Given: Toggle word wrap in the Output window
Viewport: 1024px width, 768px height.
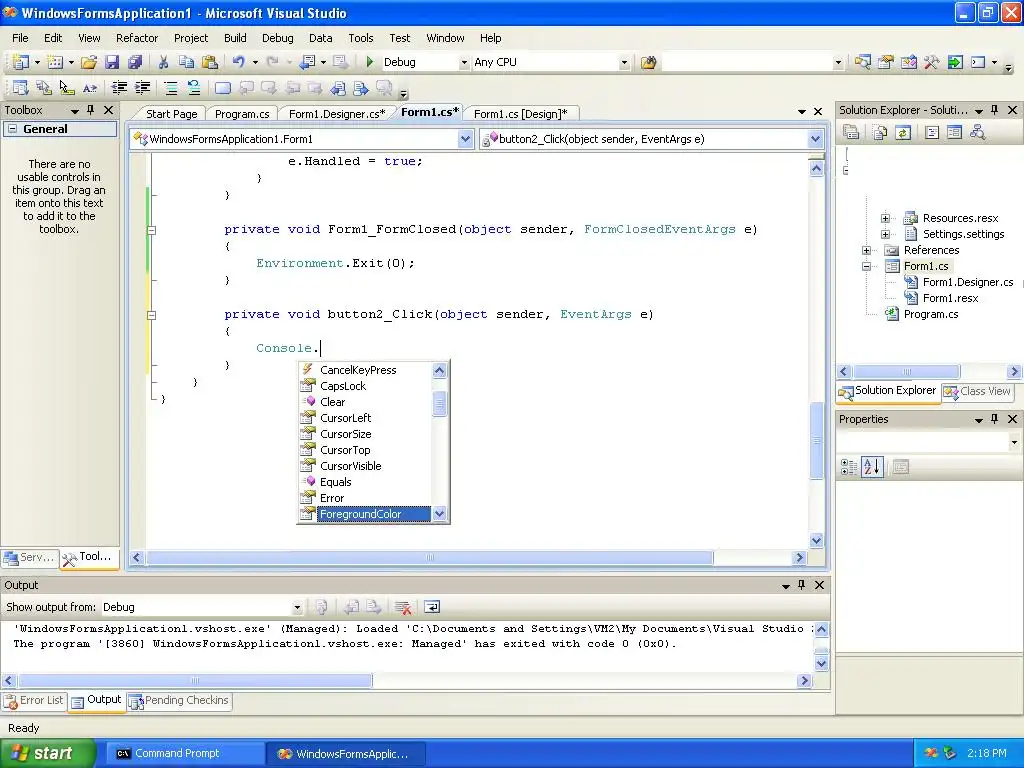Looking at the screenshot, I should point(432,607).
